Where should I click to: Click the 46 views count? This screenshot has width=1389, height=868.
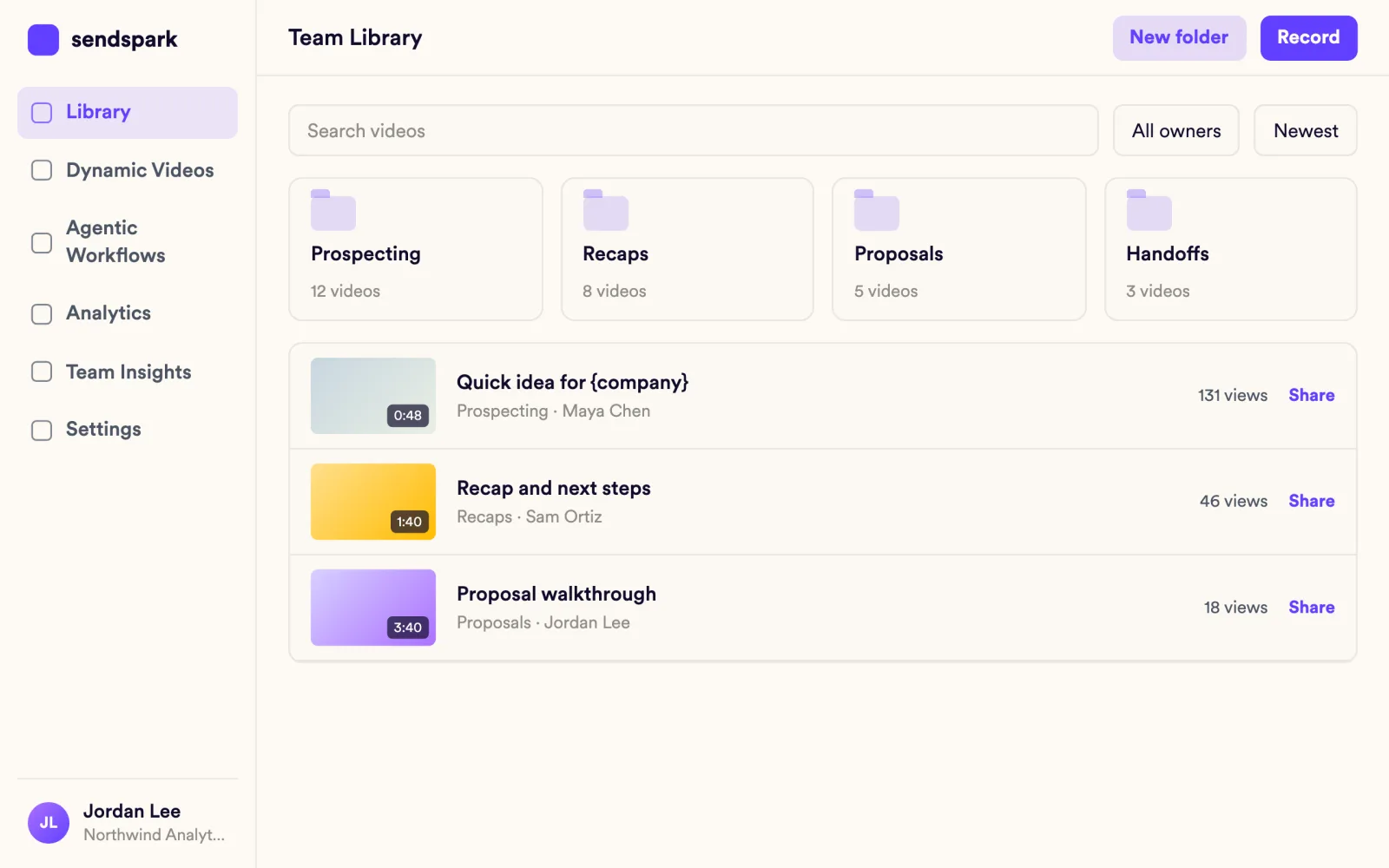[1234, 501]
